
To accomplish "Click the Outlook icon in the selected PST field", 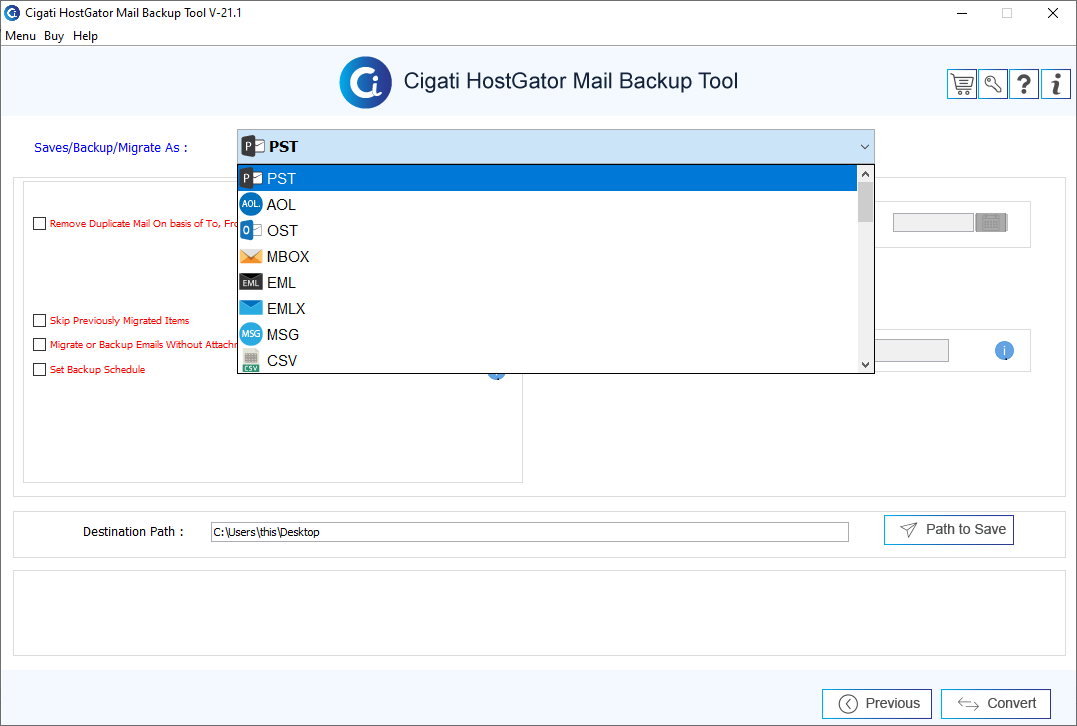I will [253, 146].
